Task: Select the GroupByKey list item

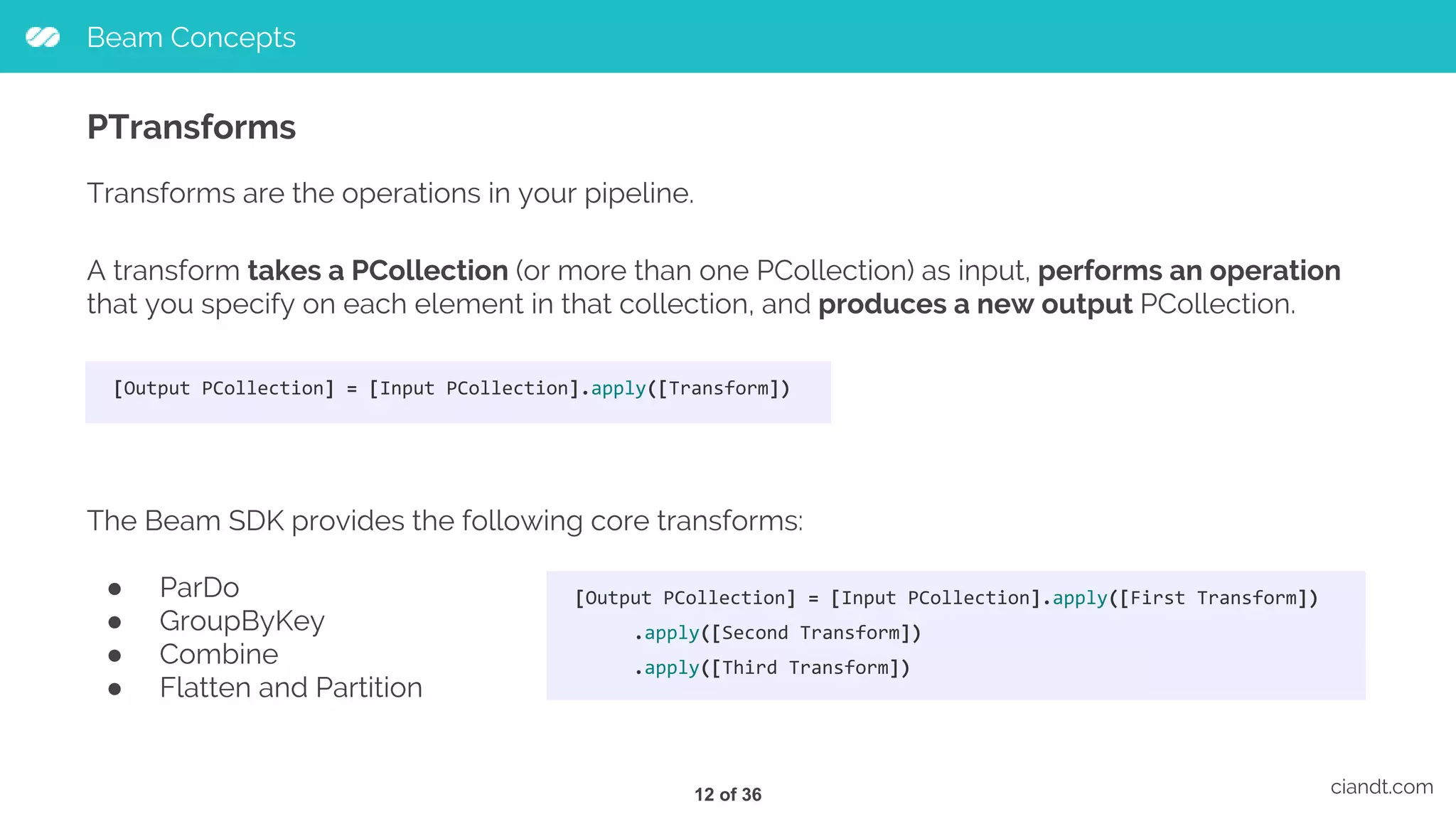Action: pos(242,621)
